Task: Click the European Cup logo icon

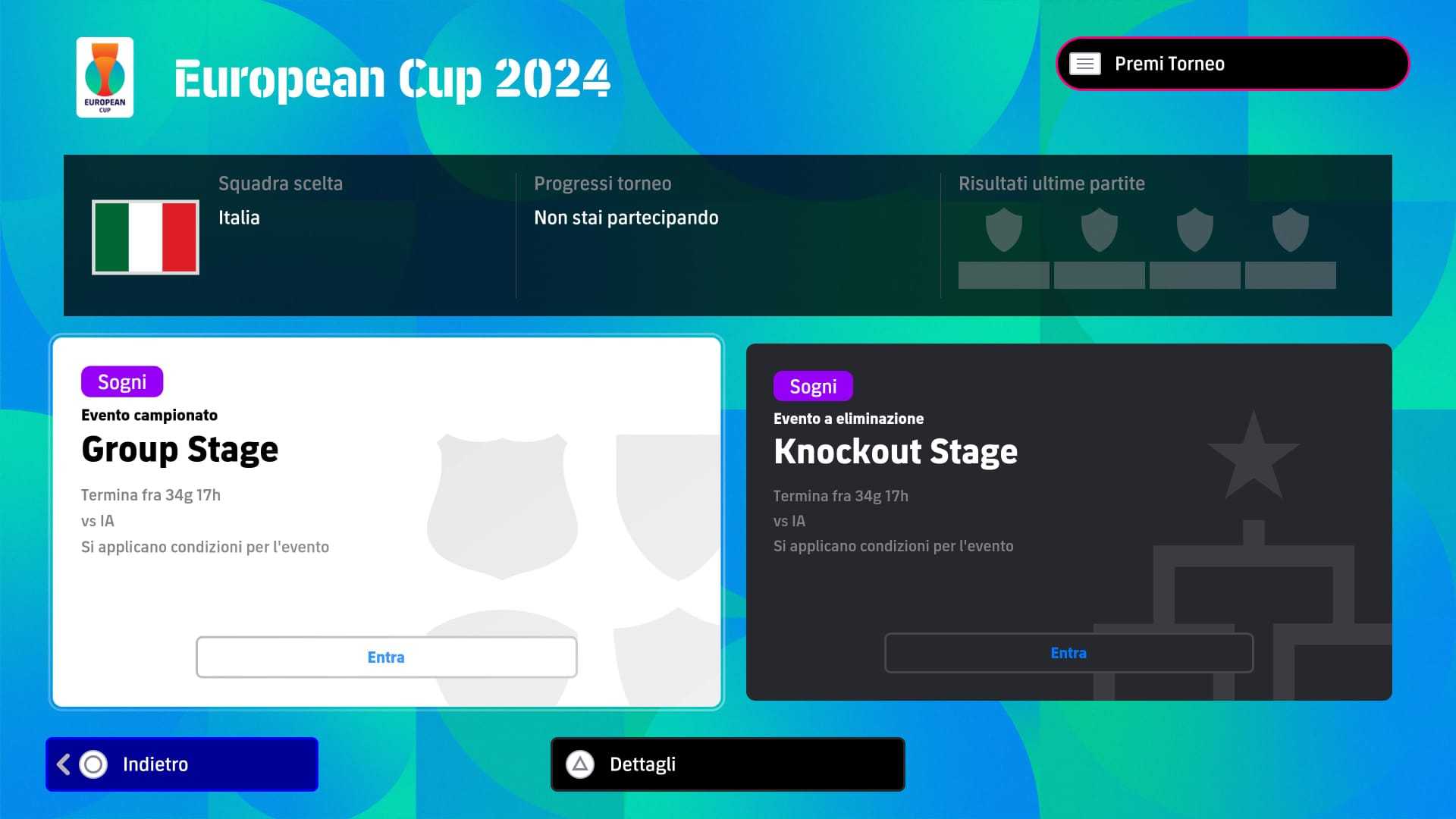Action: pyautogui.click(x=105, y=77)
